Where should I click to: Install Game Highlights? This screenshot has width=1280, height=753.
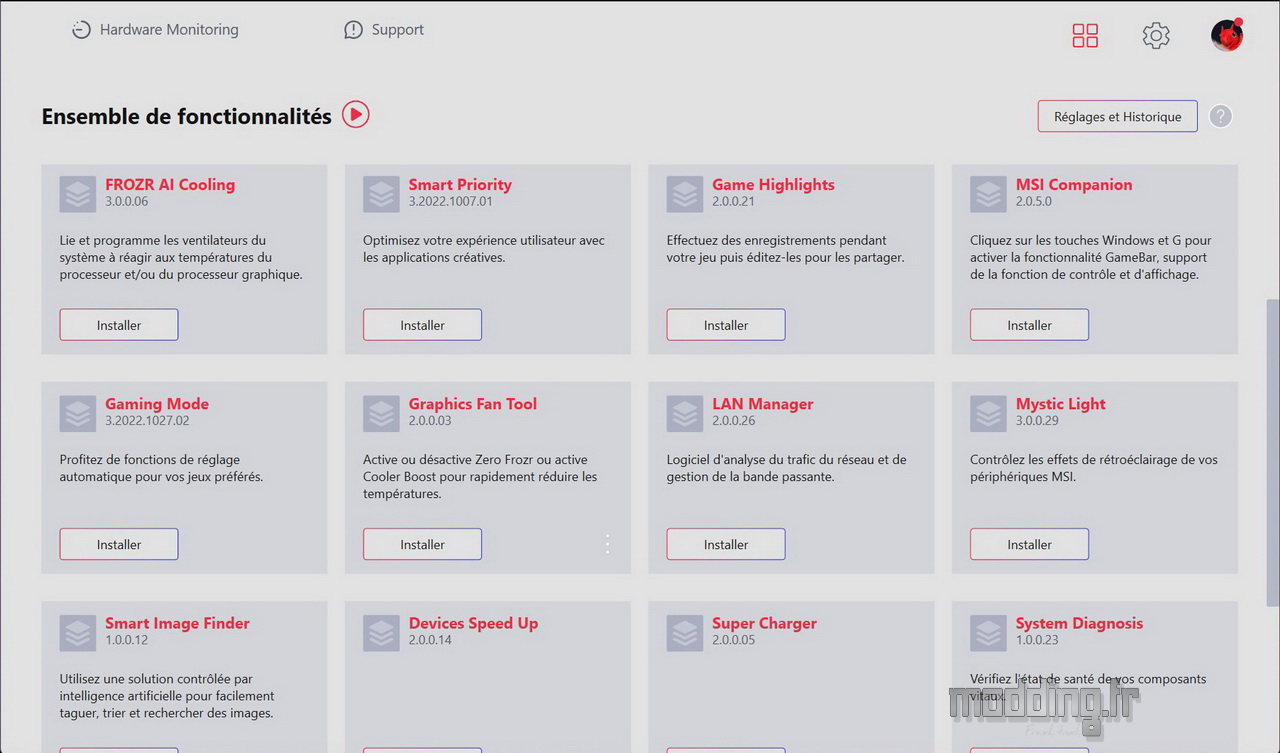(726, 325)
